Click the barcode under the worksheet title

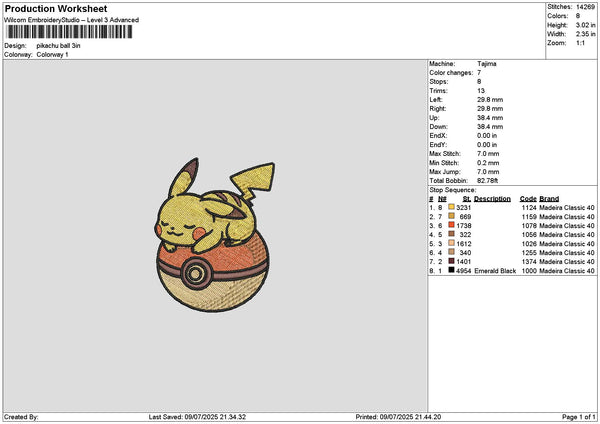(69, 32)
